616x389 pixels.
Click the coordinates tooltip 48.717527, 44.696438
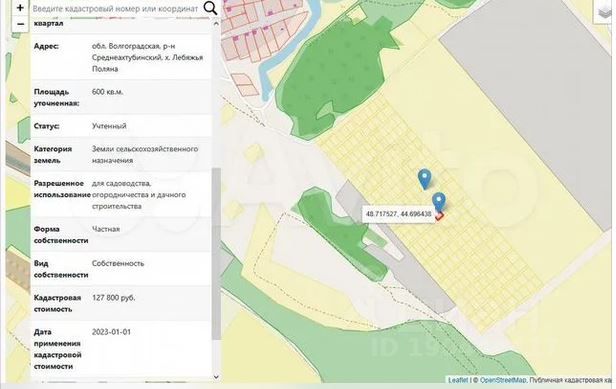[398, 214]
